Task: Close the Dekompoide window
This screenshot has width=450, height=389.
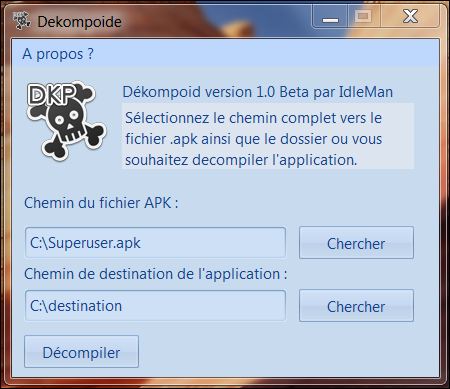Action: coord(410,17)
